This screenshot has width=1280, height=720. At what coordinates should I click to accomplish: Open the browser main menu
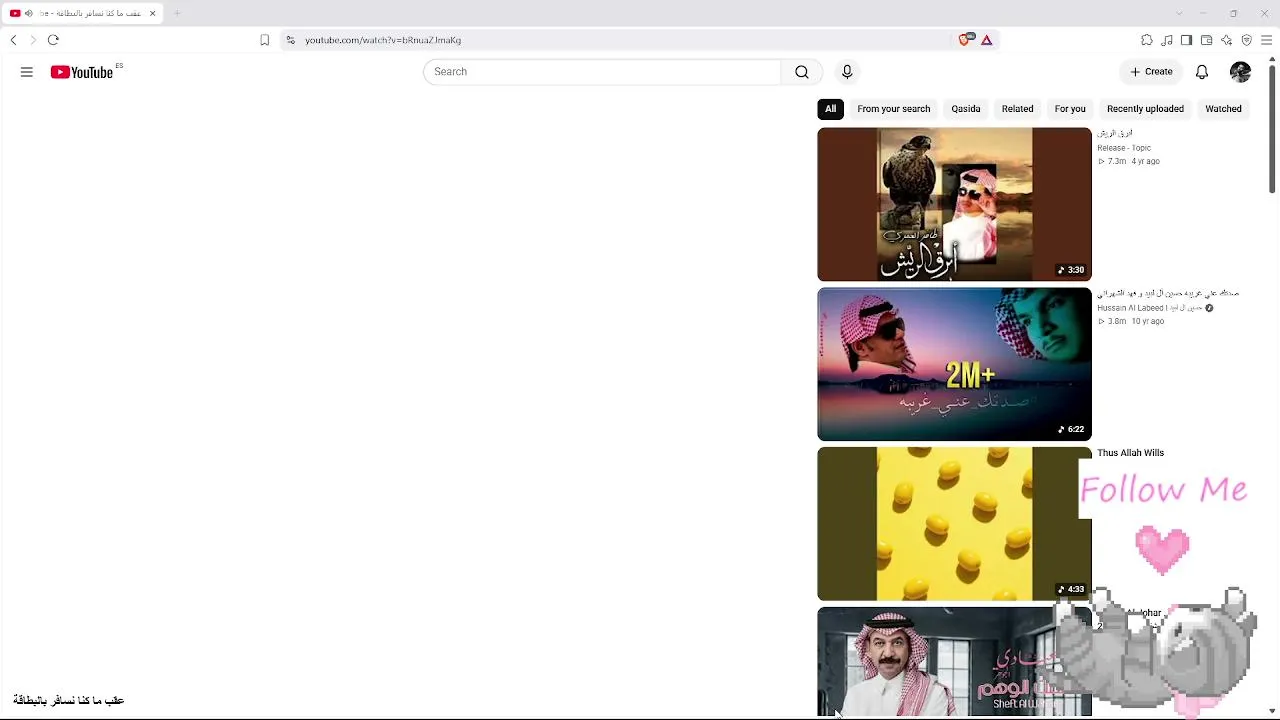point(1266,40)
